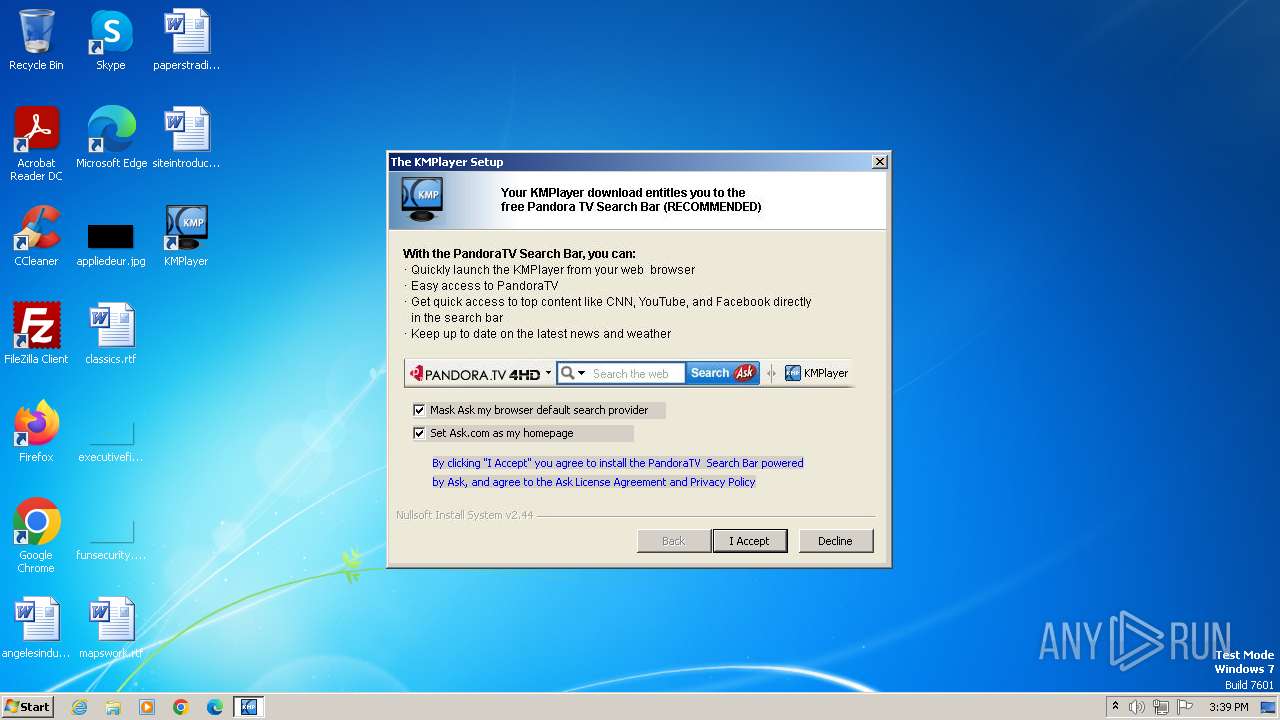This screenshot has width=1280, height=720.
Task: Select the appliedeur.jpg image file
Action: coord(110,245)
